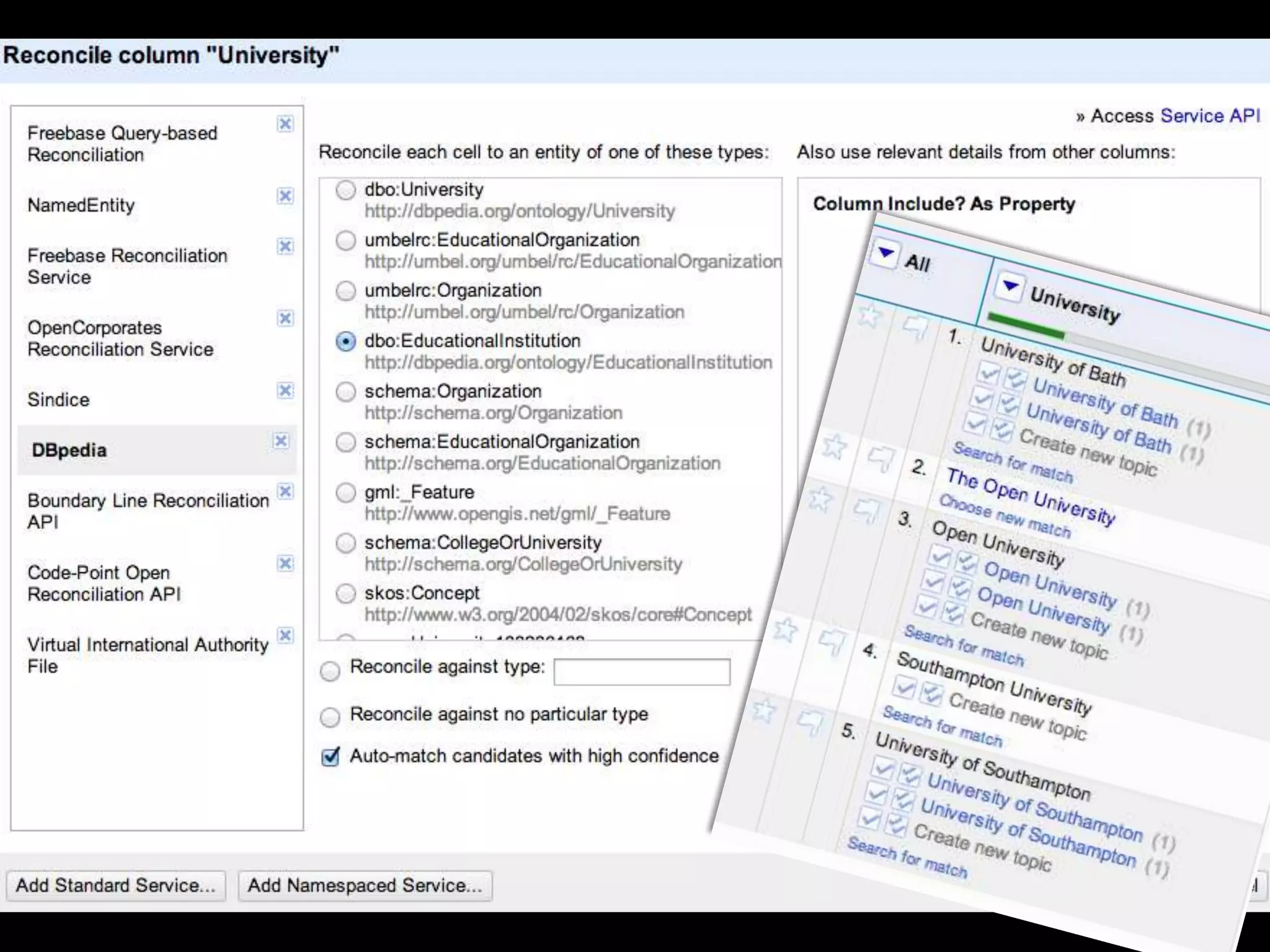
Task: Click the Reconcile against type text field
Action: click(x=641, y=672)
